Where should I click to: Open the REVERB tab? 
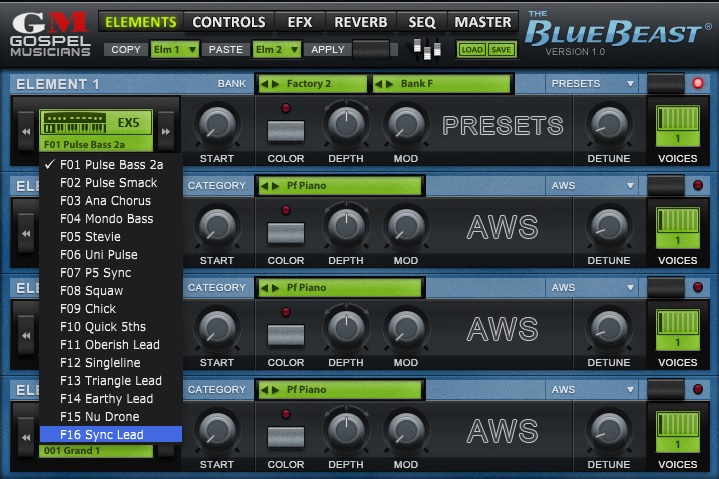tap(361, 22)
